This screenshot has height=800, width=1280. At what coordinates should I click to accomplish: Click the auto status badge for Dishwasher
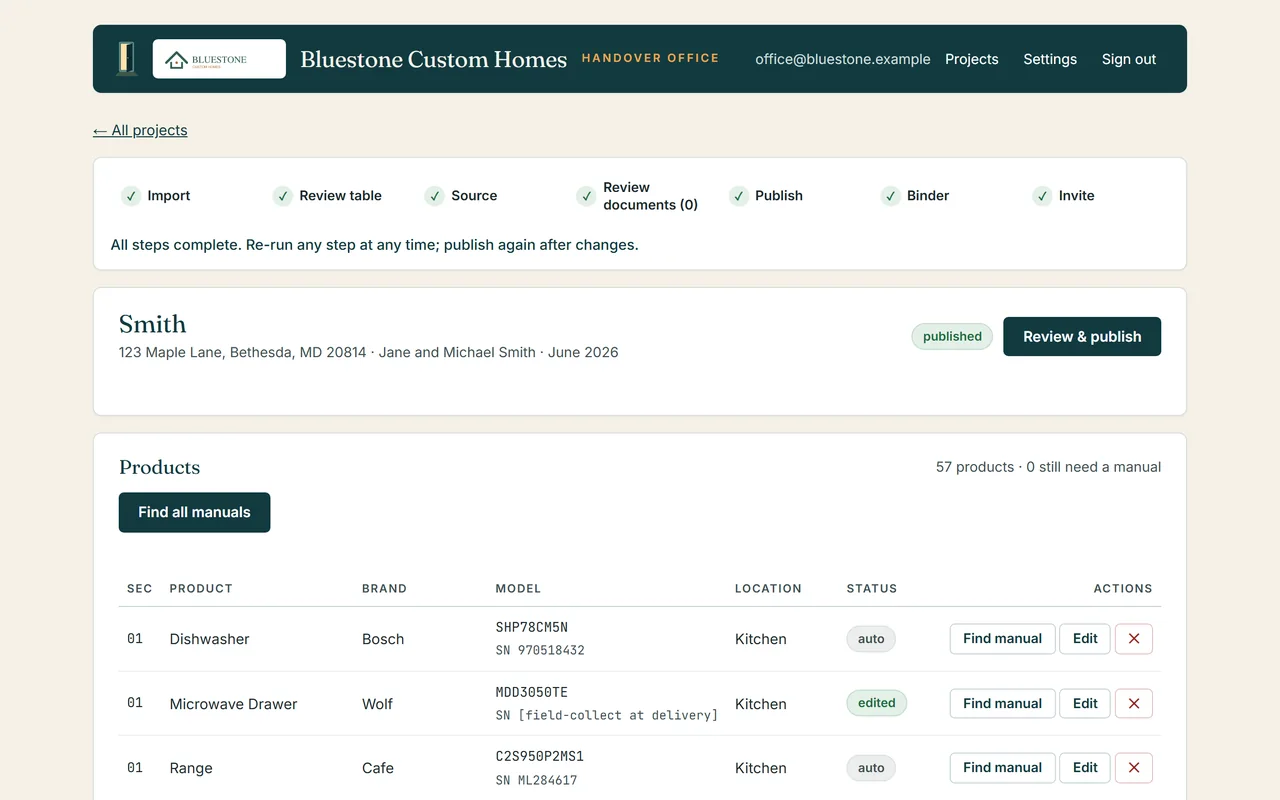(871, 639)
